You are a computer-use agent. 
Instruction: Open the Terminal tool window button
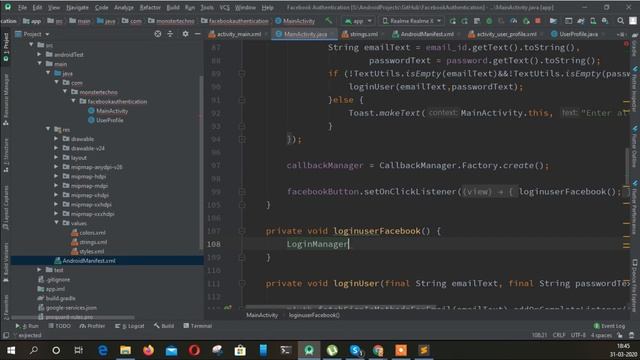coord(198,326)
